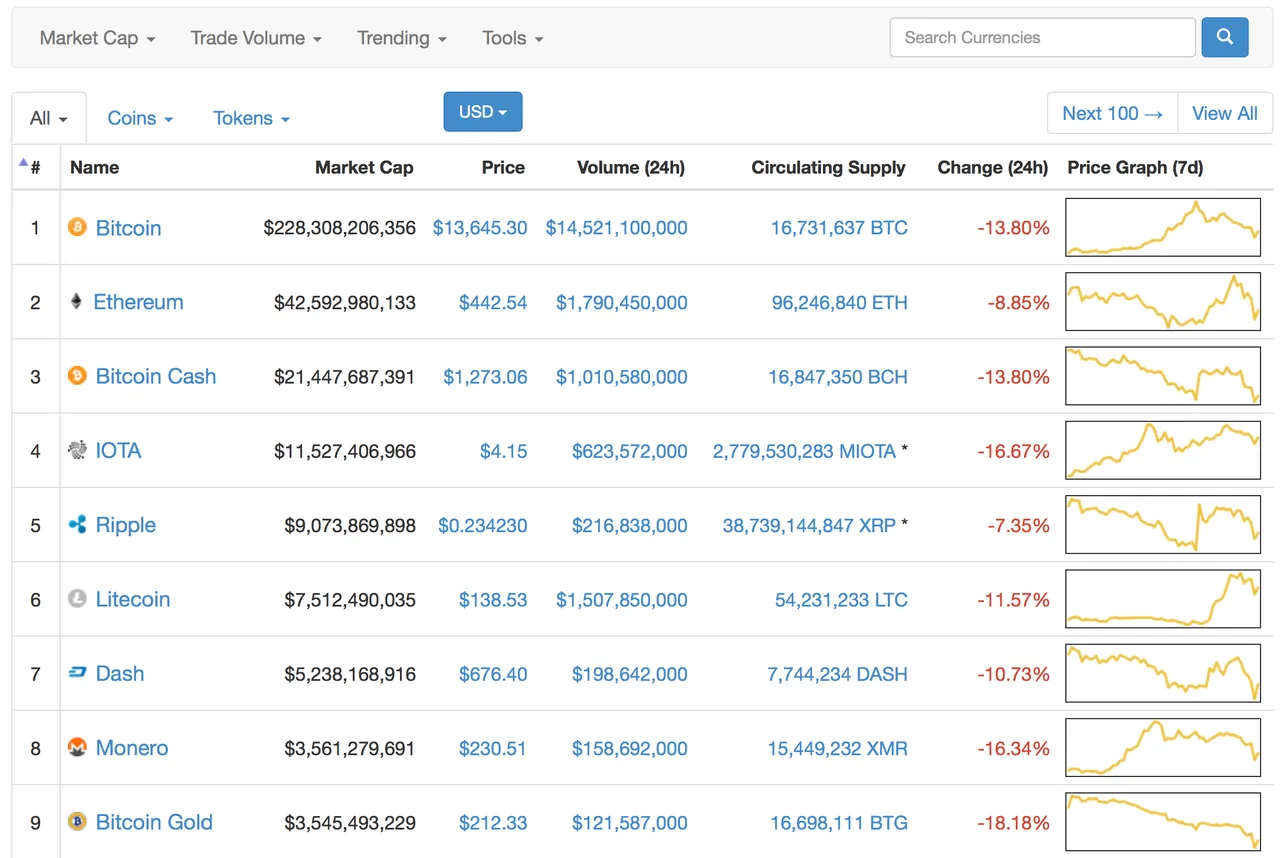Open the USD currency selector
Screen dimensions: 1280x858
pyautogui.click(x=483, y=112)
